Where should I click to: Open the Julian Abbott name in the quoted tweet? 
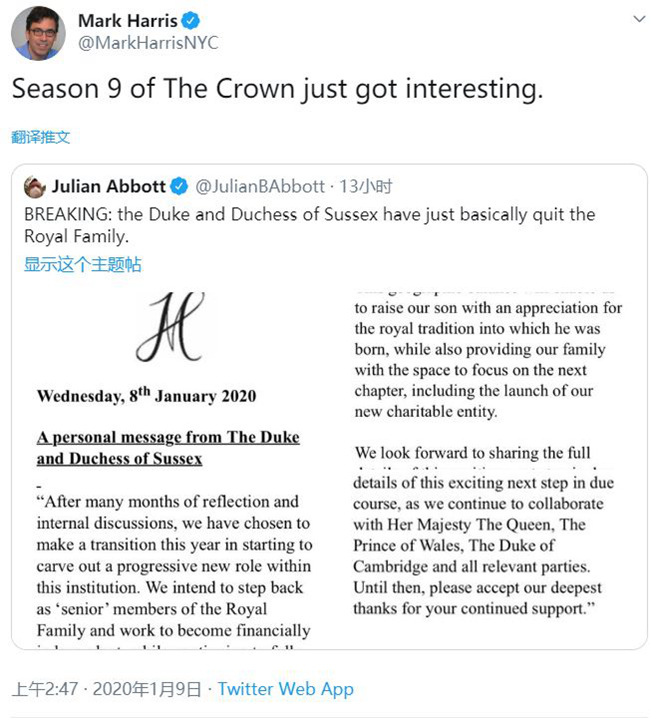[108, 186]
